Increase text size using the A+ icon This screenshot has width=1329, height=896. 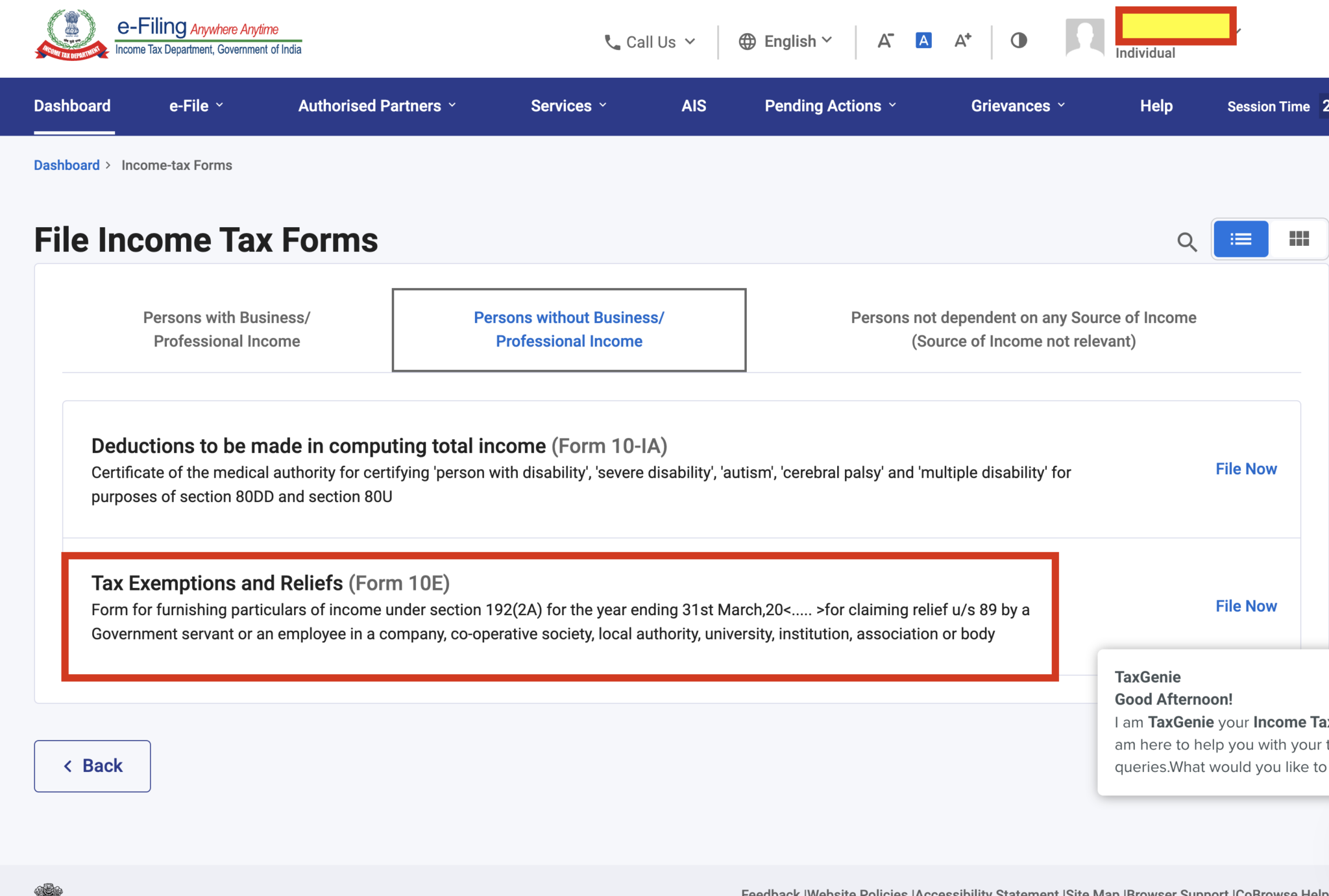click(962, 40)
